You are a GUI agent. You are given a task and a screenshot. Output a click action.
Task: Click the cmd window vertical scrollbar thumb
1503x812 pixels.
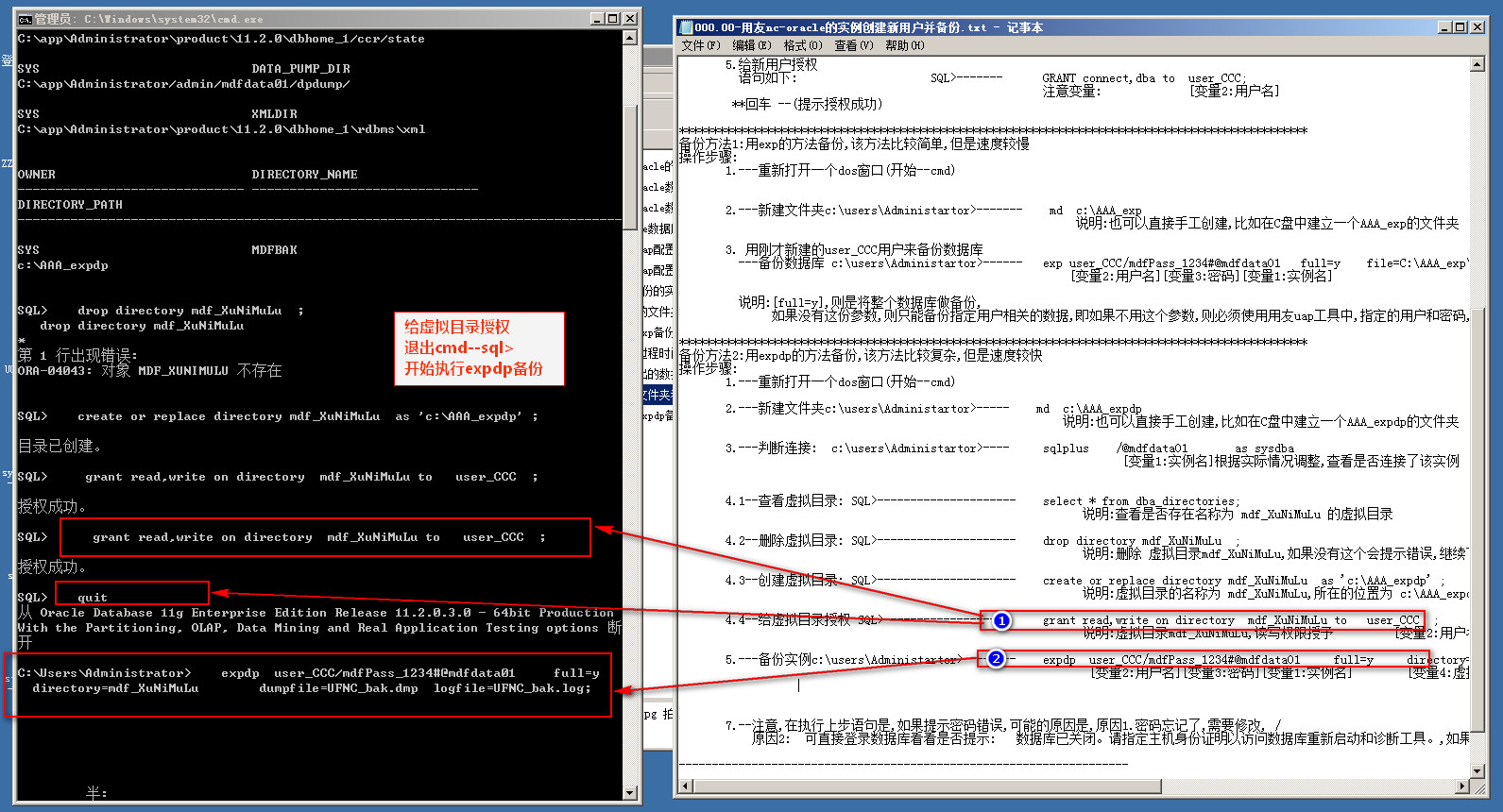[x=630, y=165]
